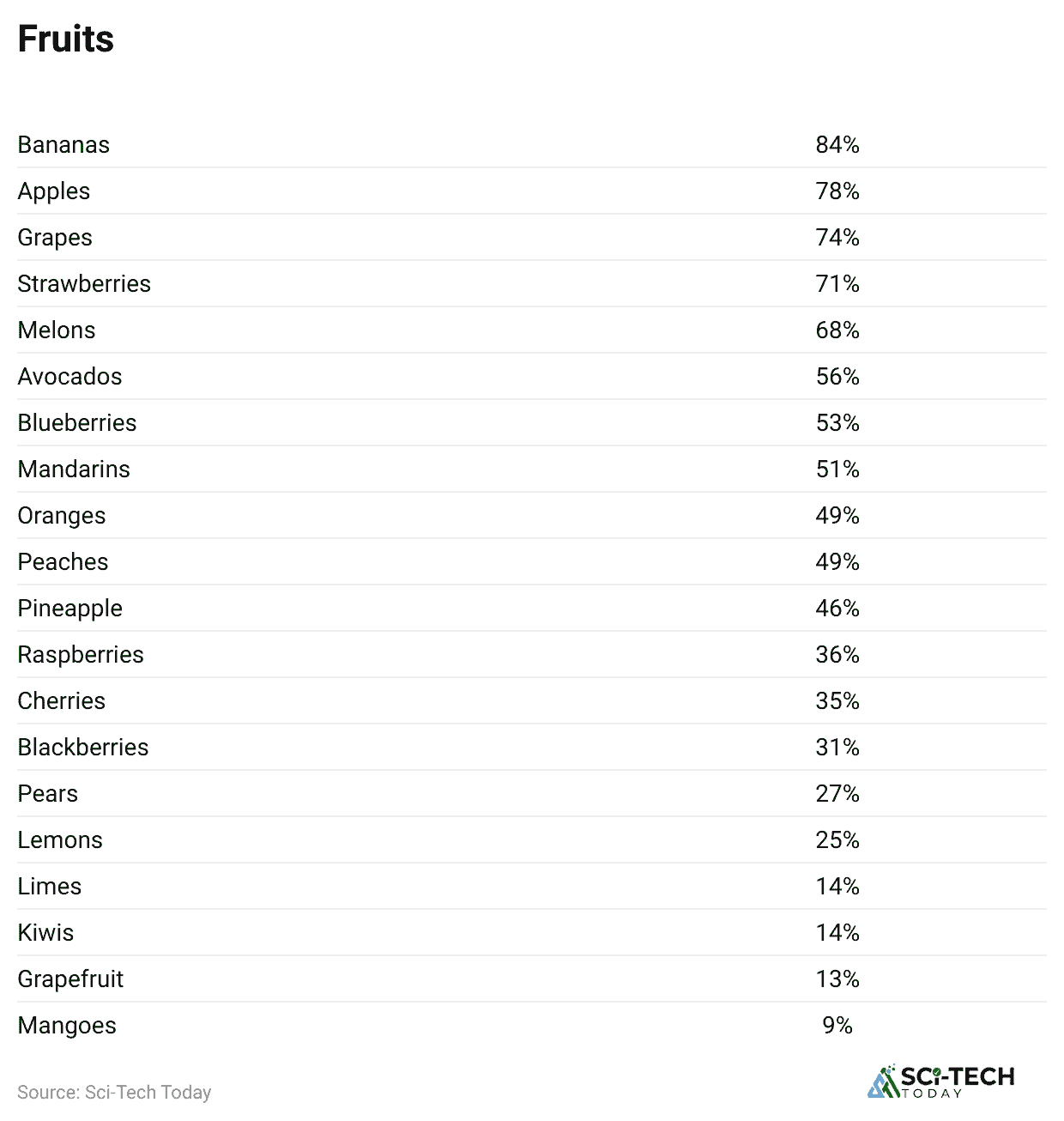1064x1121 pixels.
Task: Select the Avocados label
Action: 70,377
